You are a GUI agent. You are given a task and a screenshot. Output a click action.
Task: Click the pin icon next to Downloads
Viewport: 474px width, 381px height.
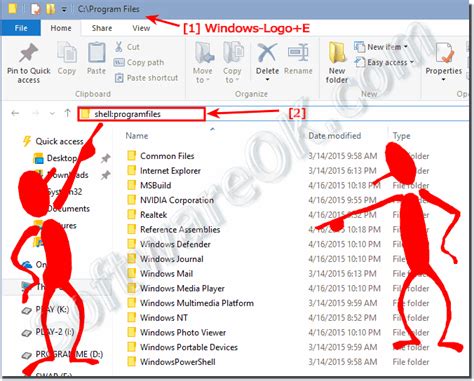[106, 175]
